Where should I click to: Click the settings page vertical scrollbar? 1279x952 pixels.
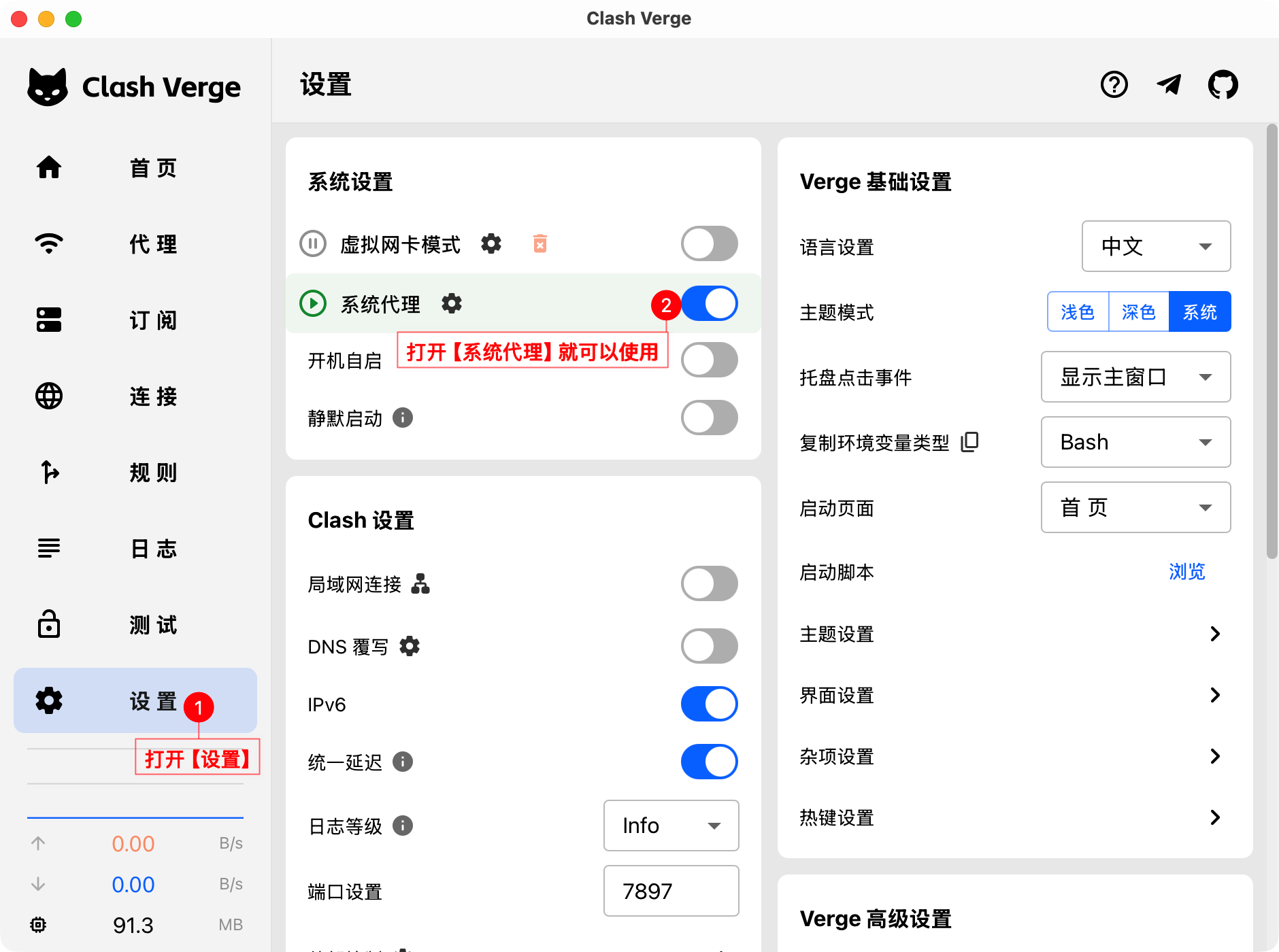1272,341
